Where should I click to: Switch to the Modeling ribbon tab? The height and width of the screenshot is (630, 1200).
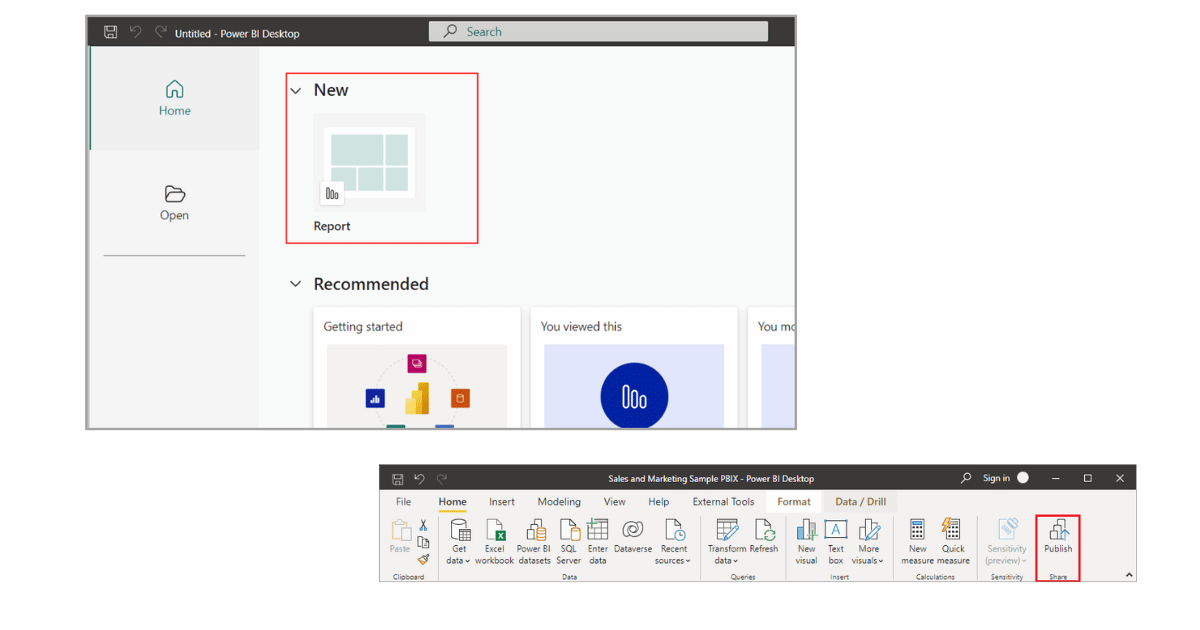point(559,502)
